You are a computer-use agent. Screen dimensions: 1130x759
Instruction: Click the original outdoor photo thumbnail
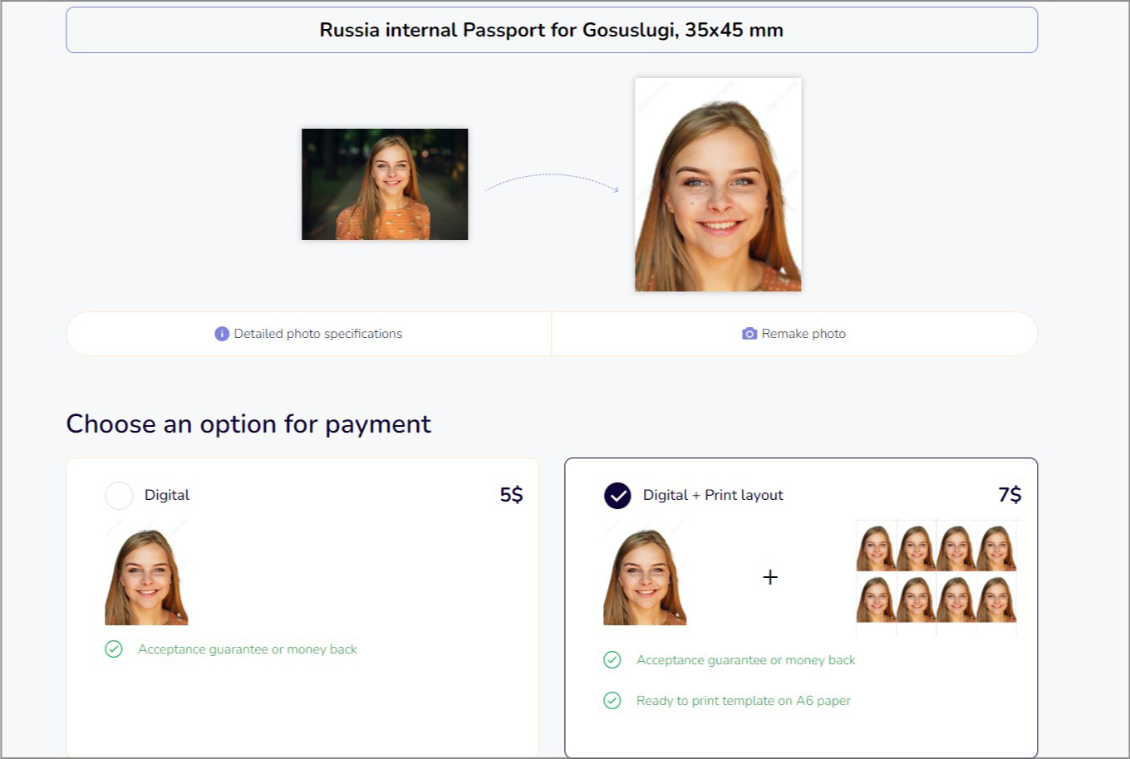point(385,184)
